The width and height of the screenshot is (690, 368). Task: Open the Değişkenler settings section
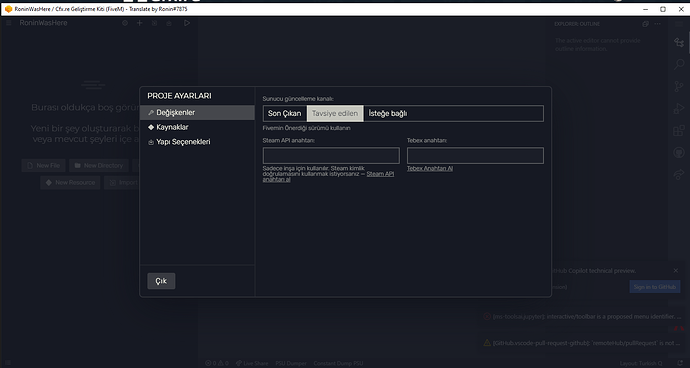point(197,113)
